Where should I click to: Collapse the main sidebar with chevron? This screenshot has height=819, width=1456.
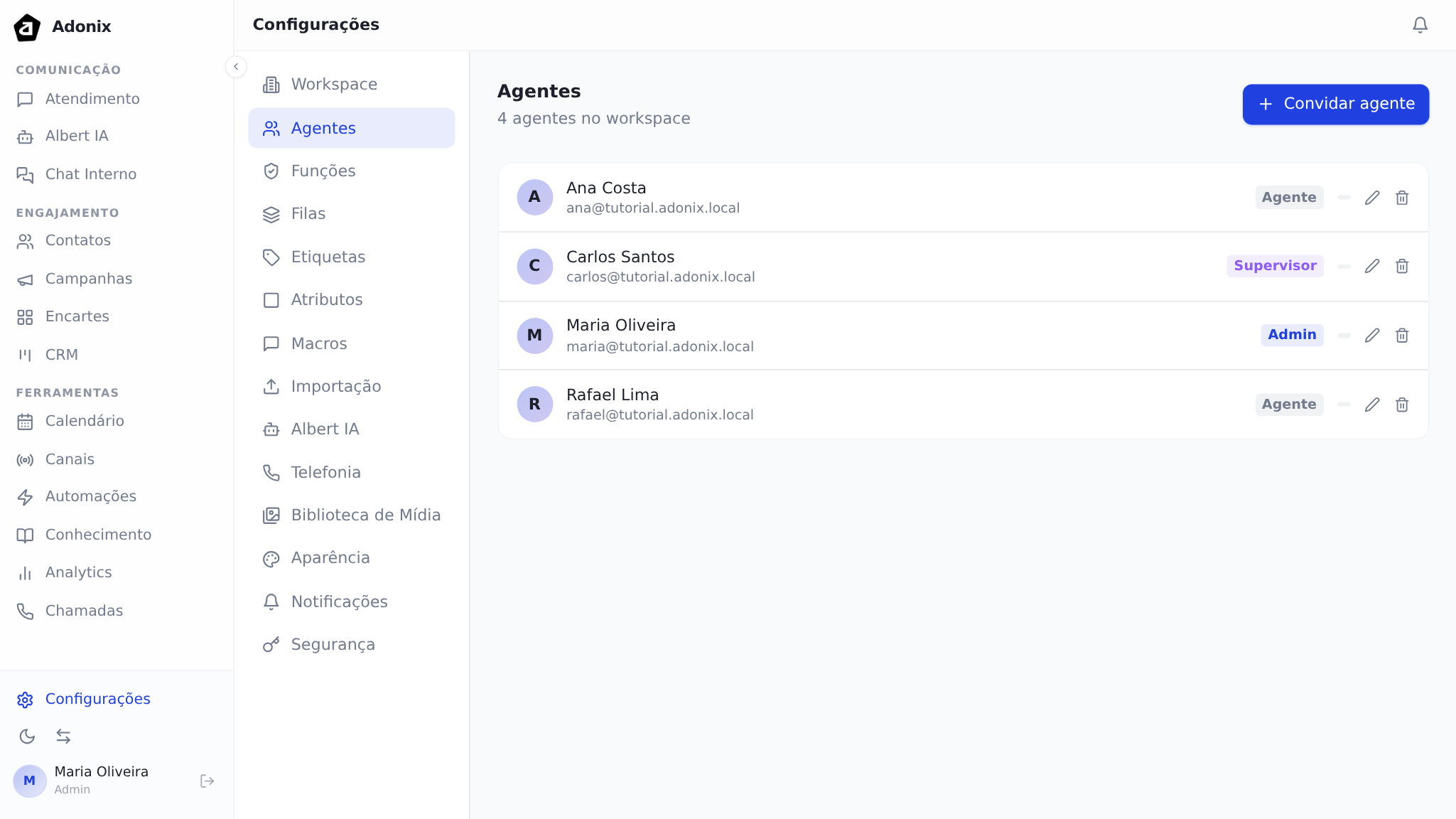click(236, 66)
